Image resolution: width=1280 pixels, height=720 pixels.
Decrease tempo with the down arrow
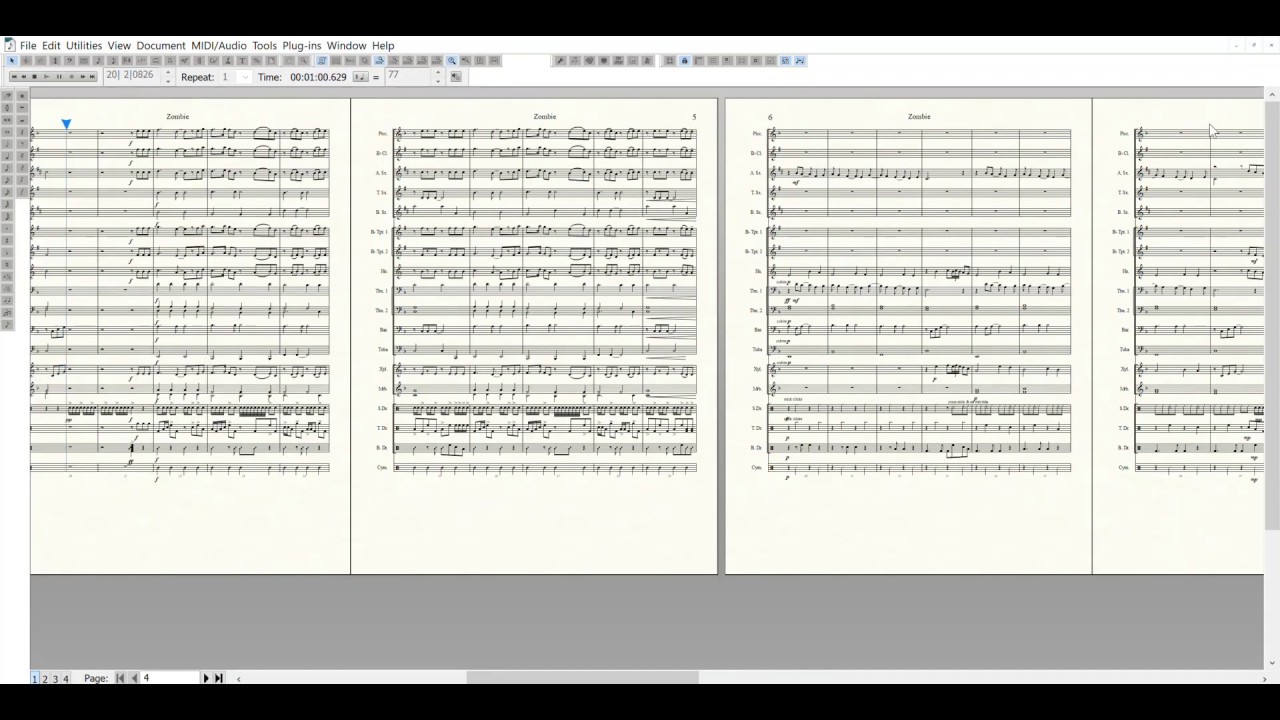point(438,81)
